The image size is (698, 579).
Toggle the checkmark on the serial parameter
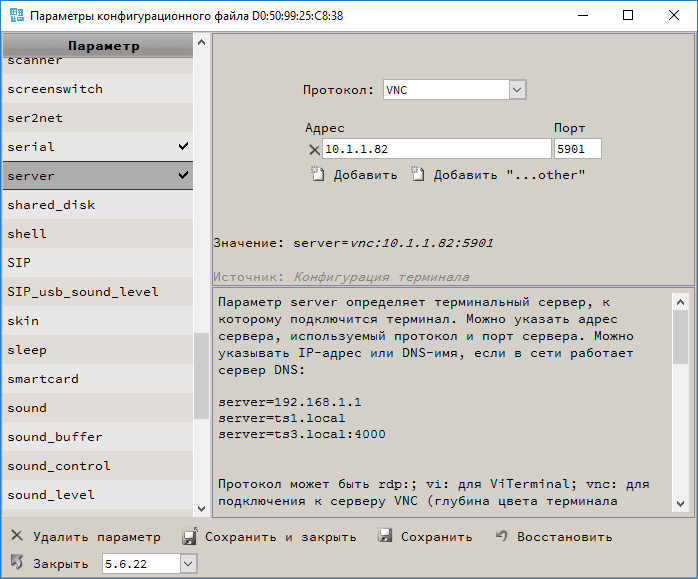pyautogui.click(x=183, y=147)
